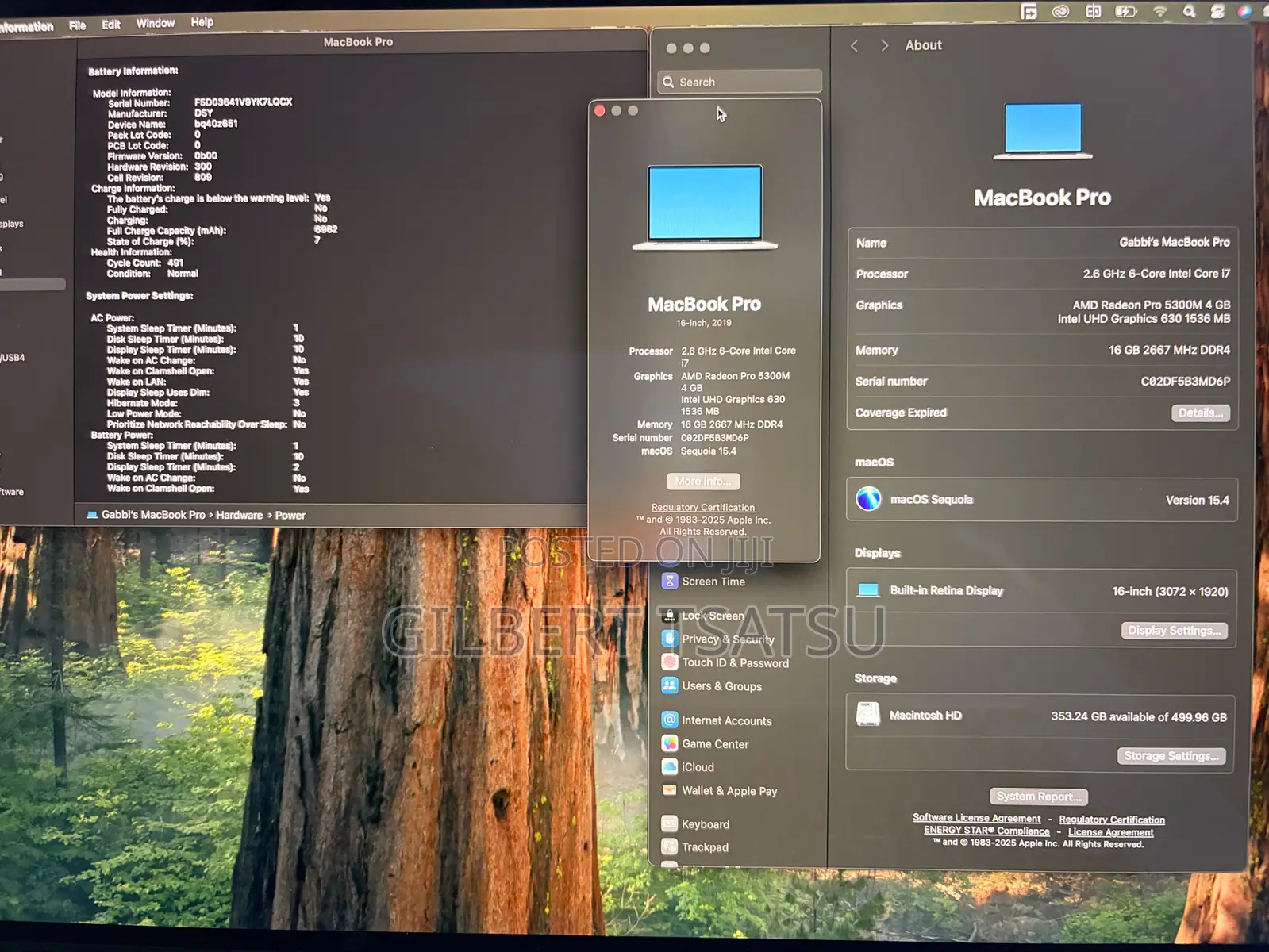Screen dimensions: 1269x952
Task: Click the battery serial number F5D03641V9YK7LQCX
Action: (x=243, y=102)
